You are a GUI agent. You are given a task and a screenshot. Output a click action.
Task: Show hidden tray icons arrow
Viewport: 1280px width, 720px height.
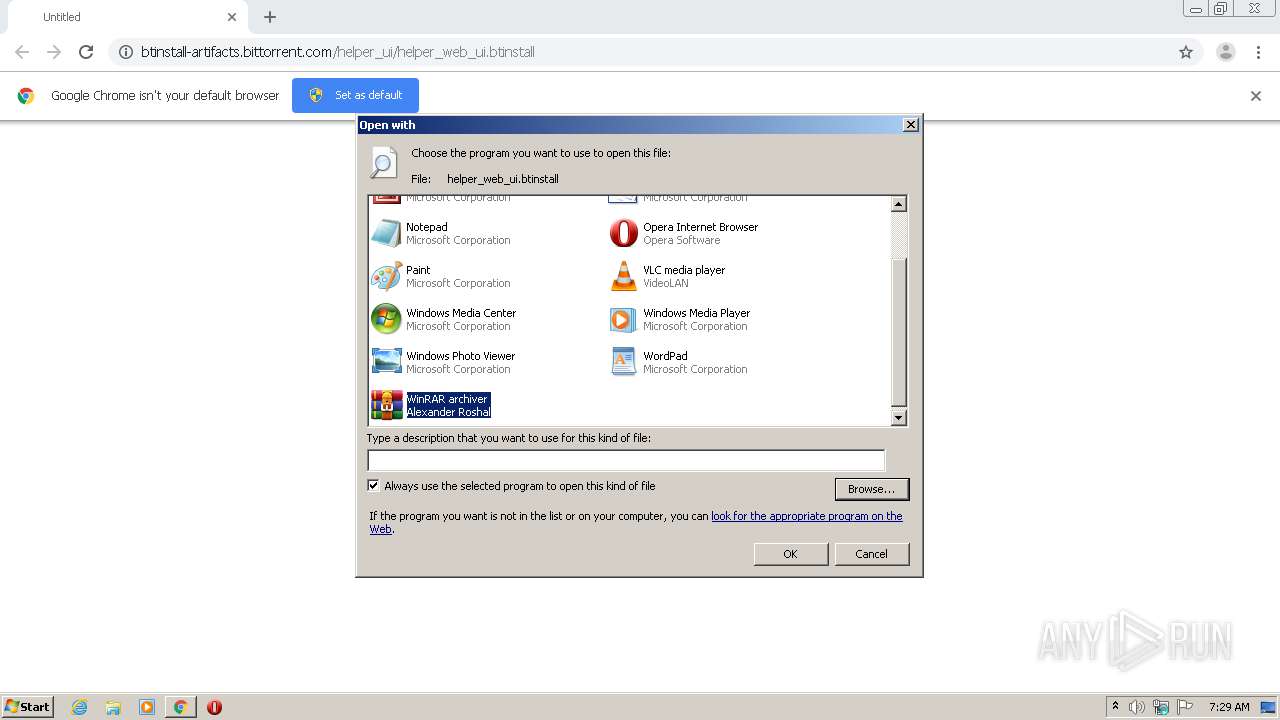(1115, 706)
